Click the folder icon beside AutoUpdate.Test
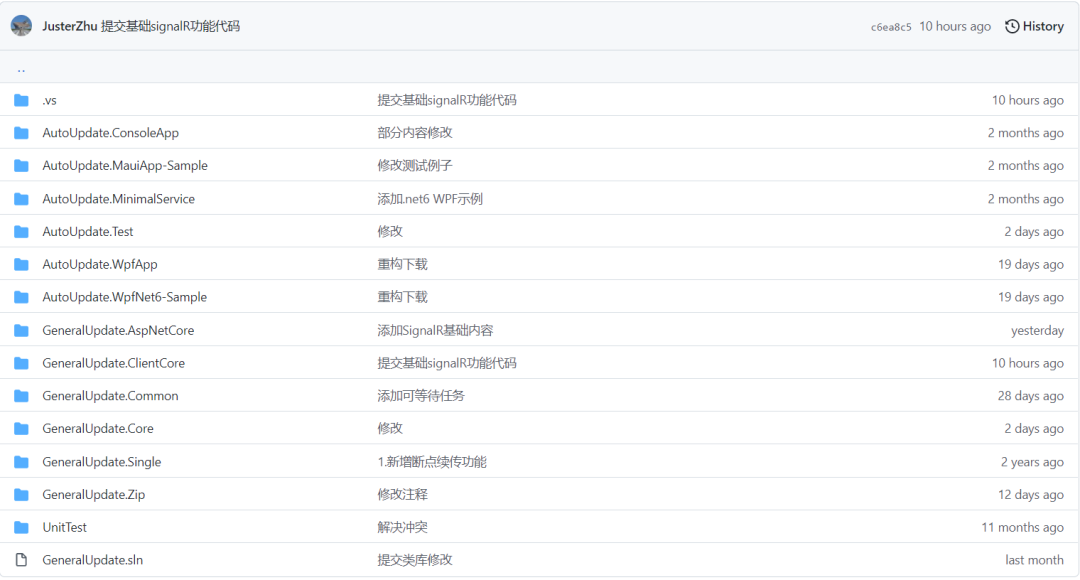Viewport: 1080px width, 580px height. (21, 231)
